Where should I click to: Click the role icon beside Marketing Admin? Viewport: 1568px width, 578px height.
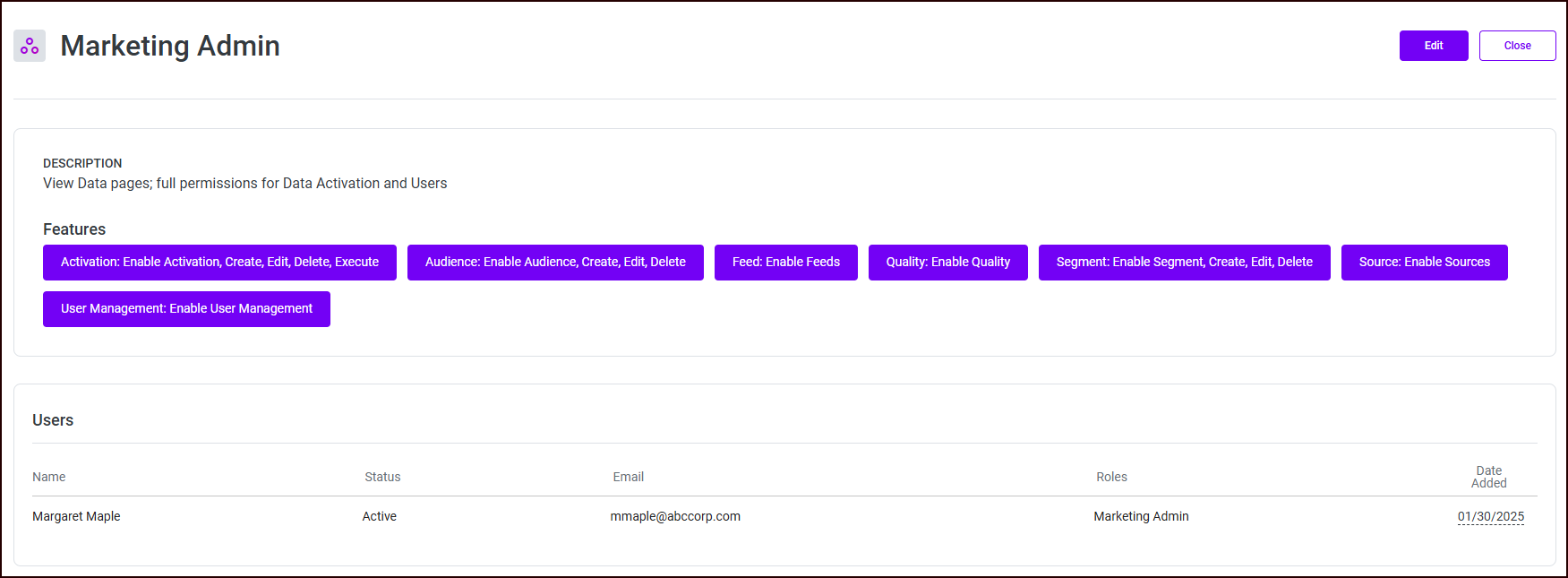[x=30, y=46]
